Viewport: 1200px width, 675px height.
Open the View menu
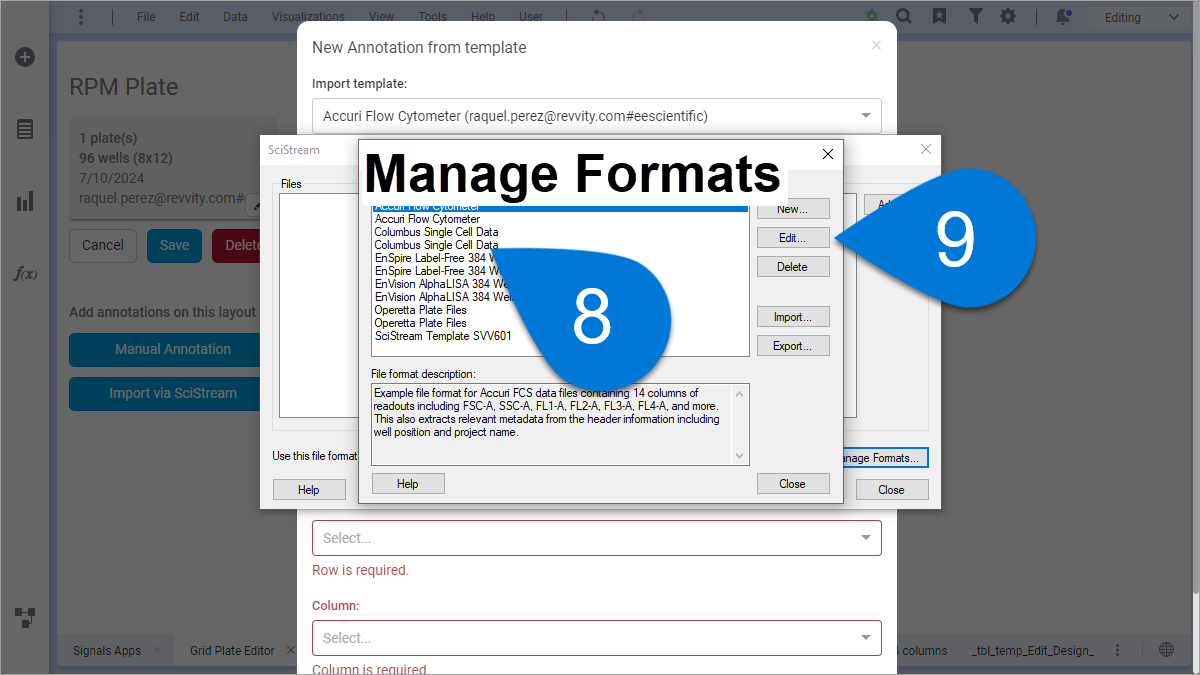pos(381,17)
